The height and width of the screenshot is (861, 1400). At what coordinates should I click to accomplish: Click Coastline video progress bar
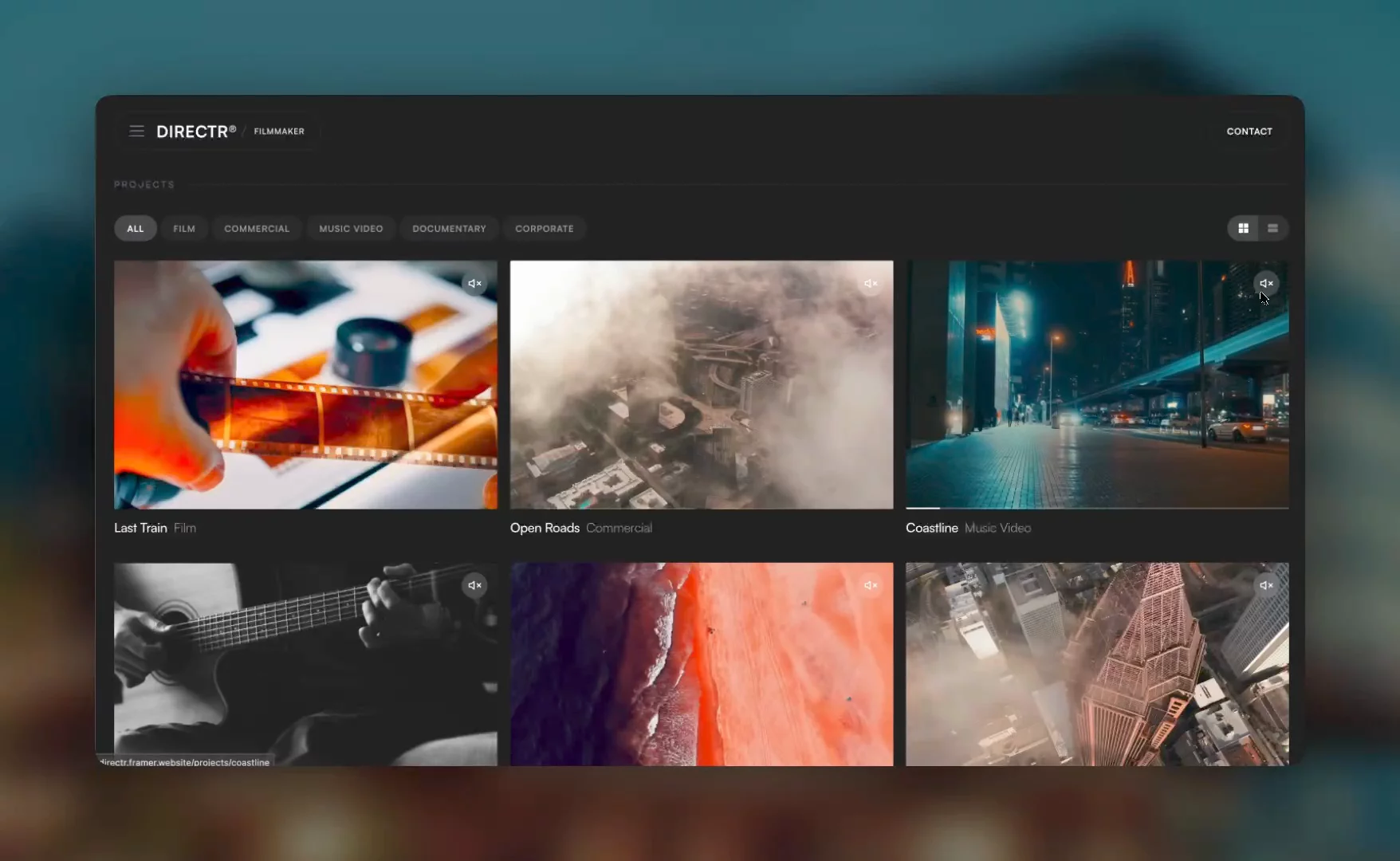pyautogui.click(x=1097, y=507)
